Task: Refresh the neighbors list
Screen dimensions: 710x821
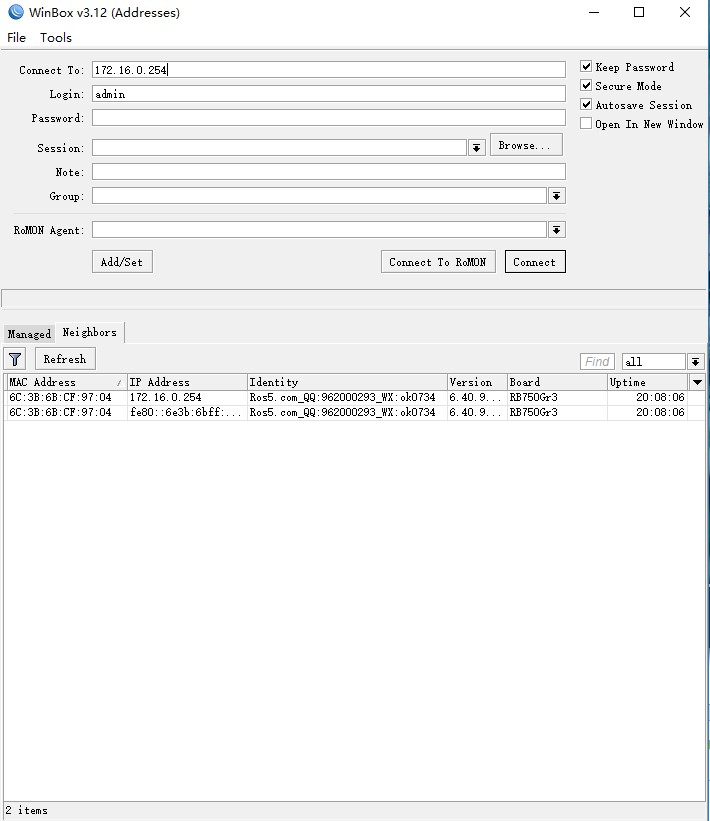Action: pos(65,359)
